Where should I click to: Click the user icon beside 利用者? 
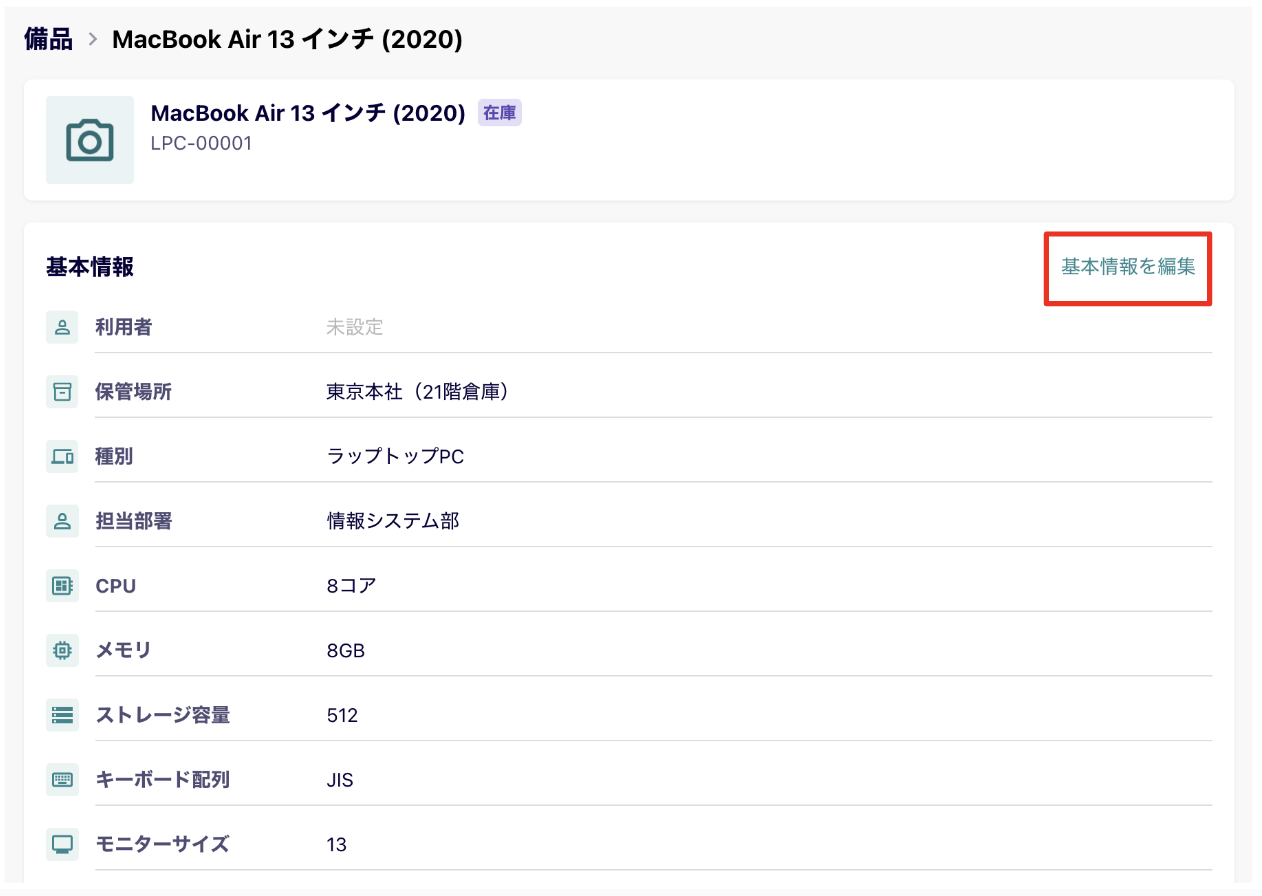(62, 327)
